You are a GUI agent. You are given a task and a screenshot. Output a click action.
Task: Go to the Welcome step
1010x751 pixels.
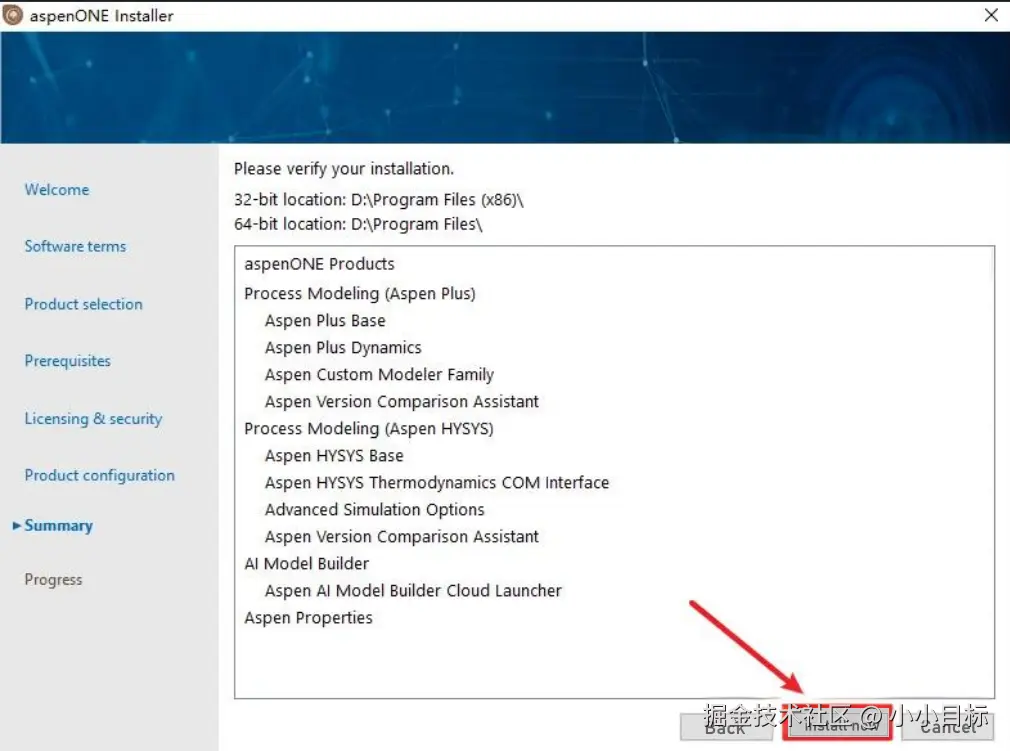tap(57, 189)
